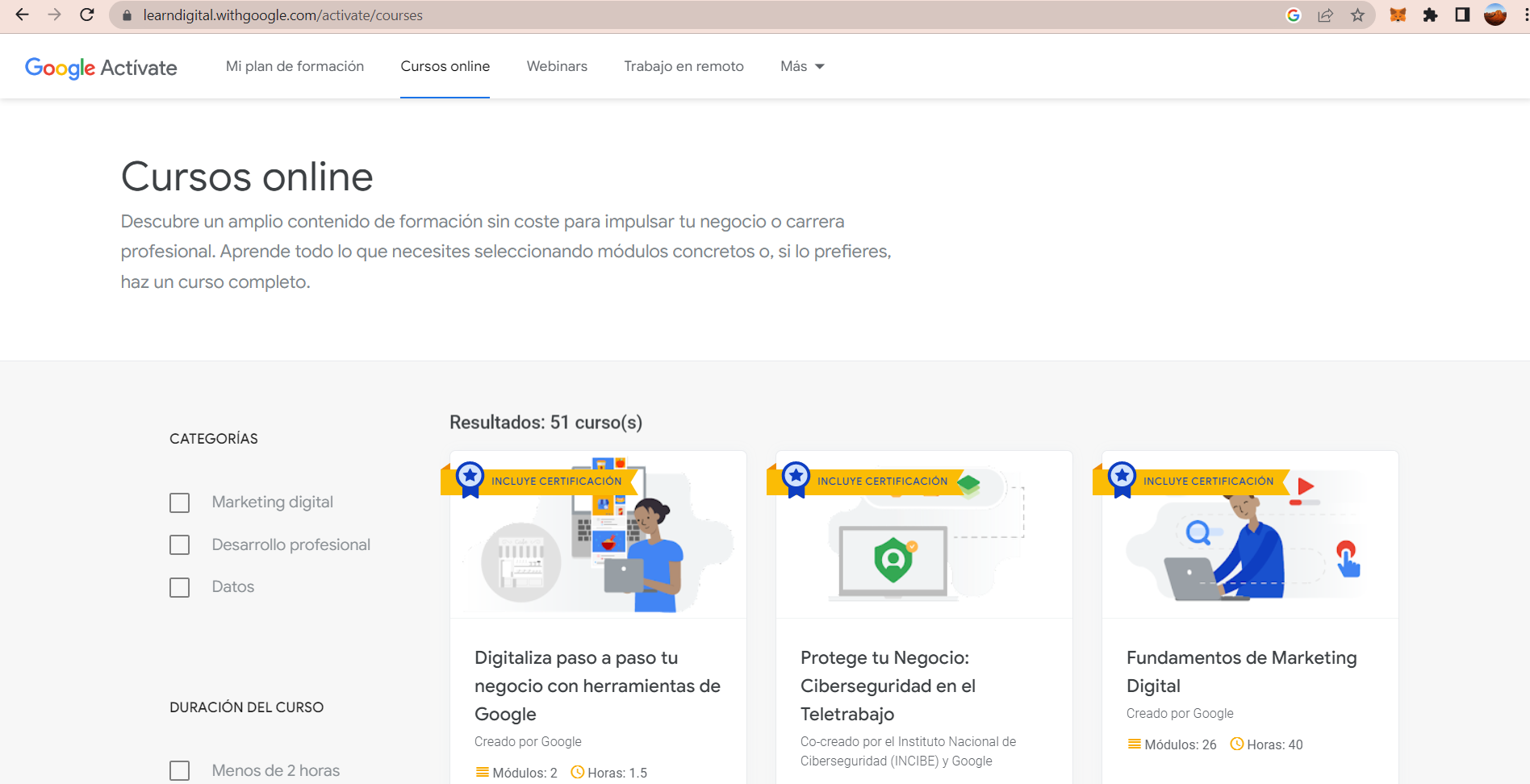
Task: Open Mi plan de formación tab
Action: click(295, 66)
